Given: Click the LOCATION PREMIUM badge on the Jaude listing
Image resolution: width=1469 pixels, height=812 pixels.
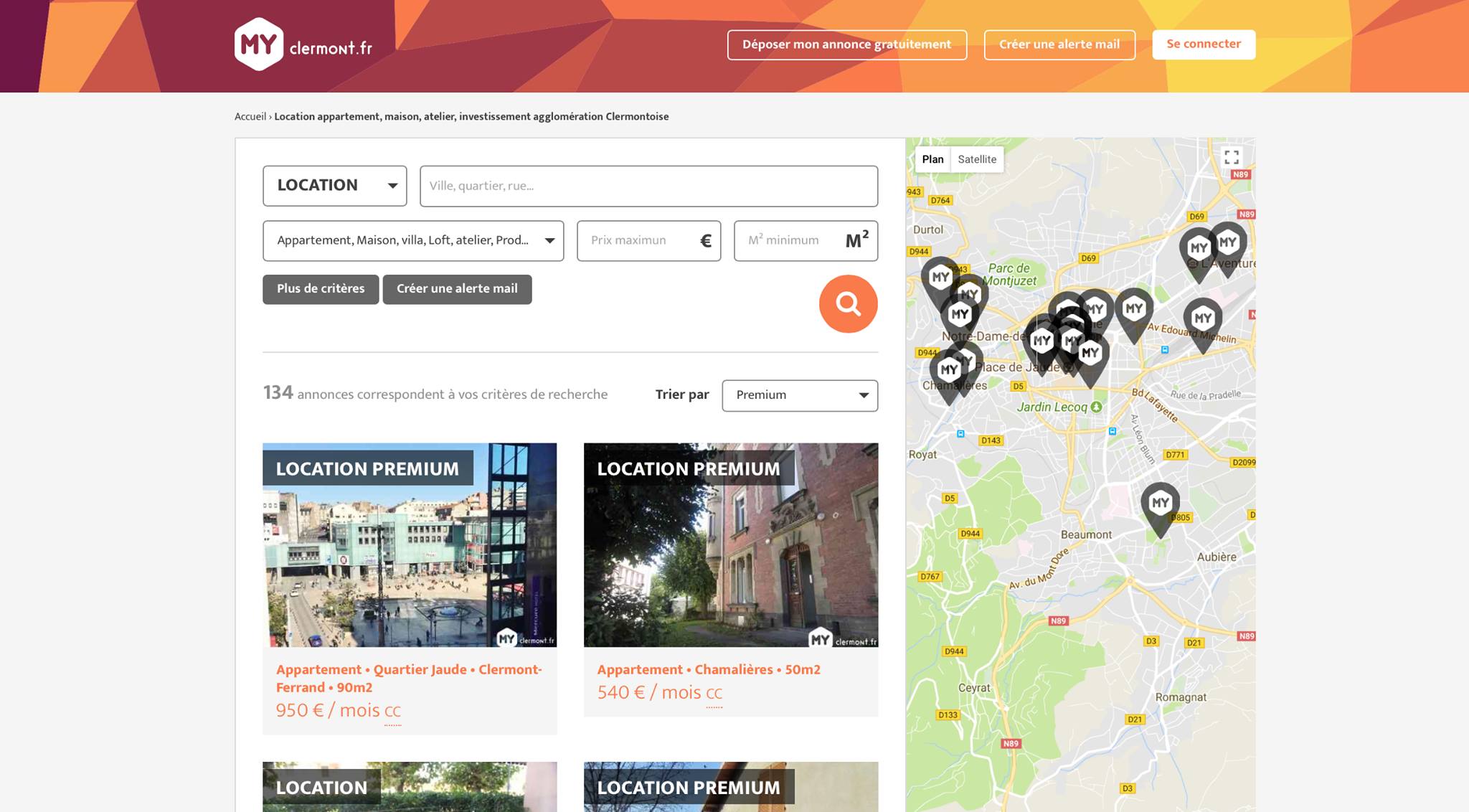Looking at the screenshot, I should point(367,468).
